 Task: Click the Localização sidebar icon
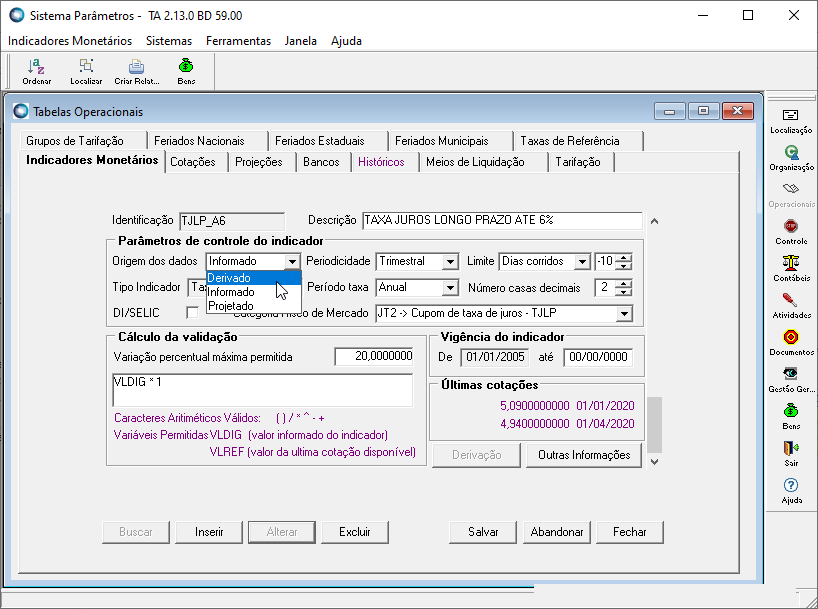tap(791, 121)
